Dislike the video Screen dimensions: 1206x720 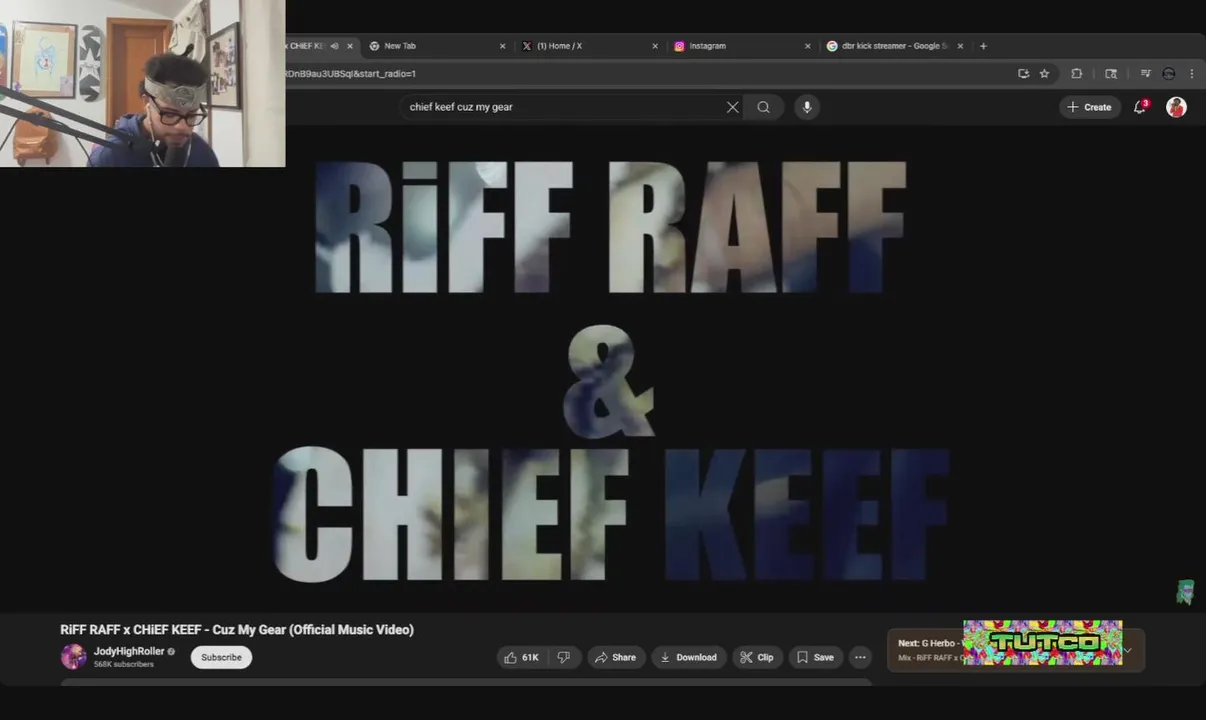click(x=564, y=657)
